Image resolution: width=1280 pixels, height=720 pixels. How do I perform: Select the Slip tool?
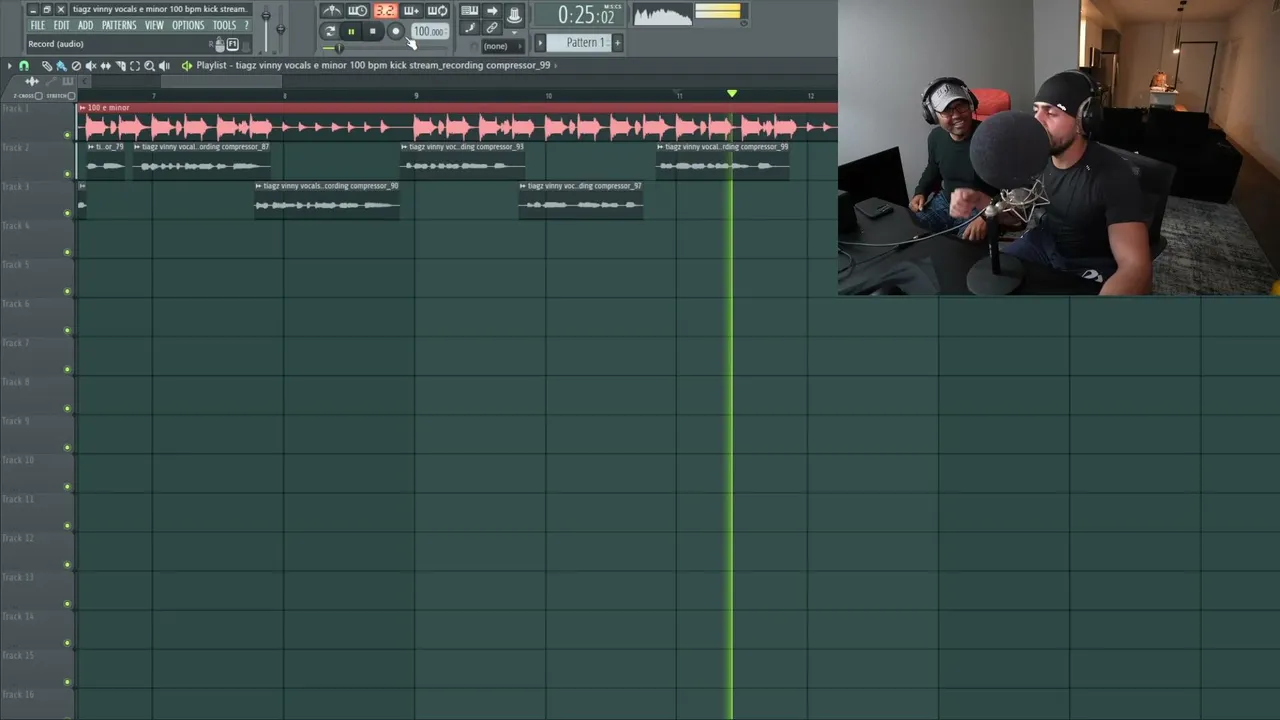tap(106, 66)
